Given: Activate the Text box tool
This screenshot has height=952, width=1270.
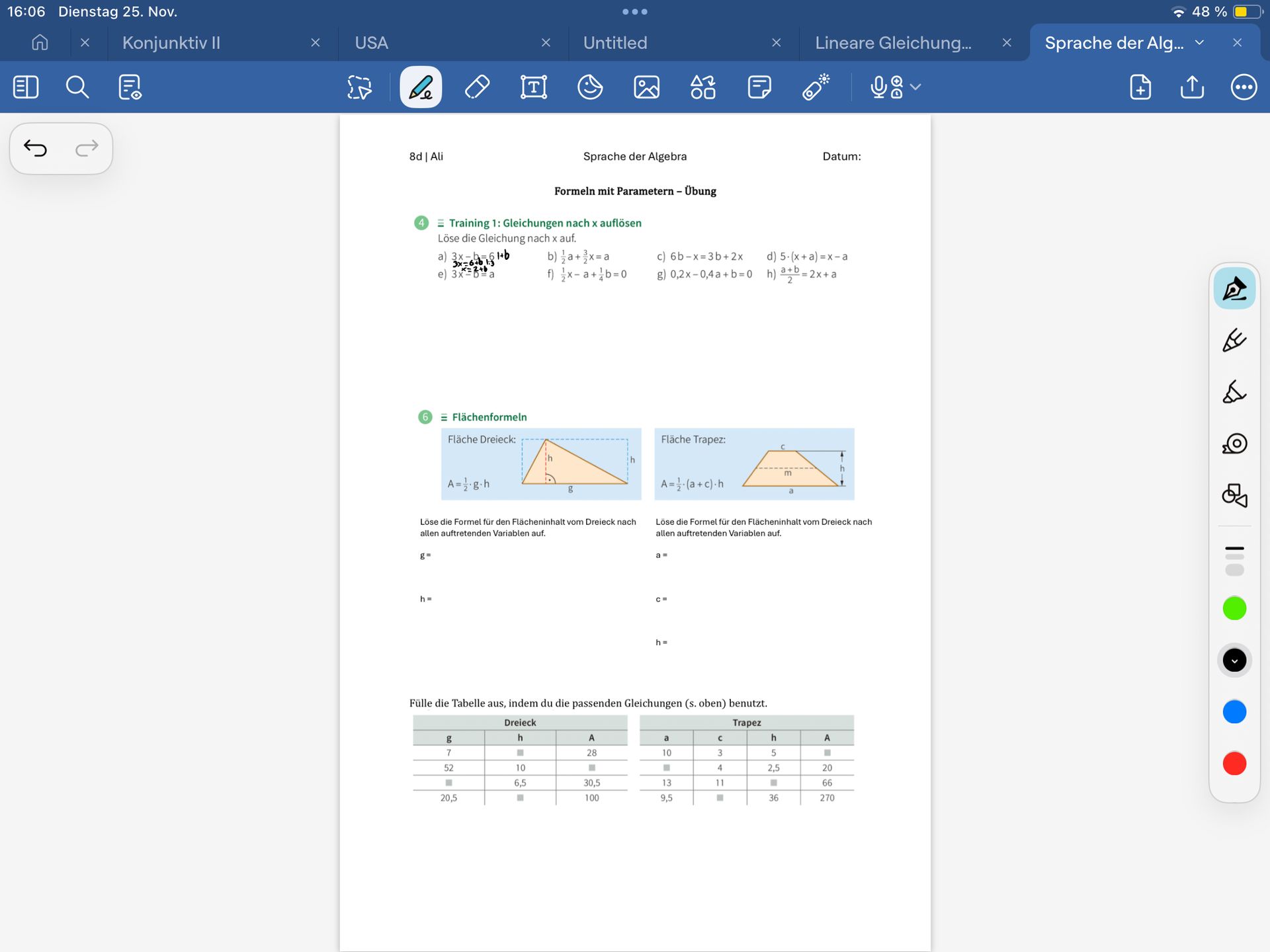Looking at the screenshot, I should [x=534, y=87].
